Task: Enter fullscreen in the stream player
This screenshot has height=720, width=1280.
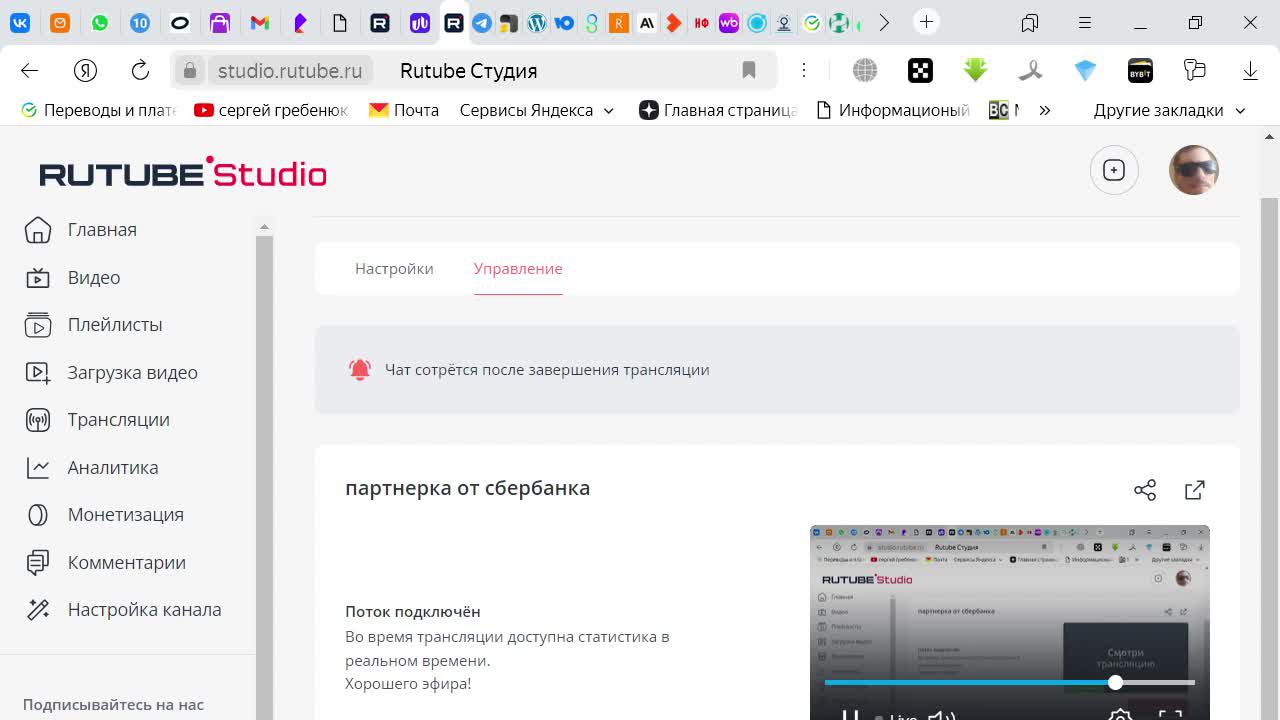Action: (x=1170, y=715)
